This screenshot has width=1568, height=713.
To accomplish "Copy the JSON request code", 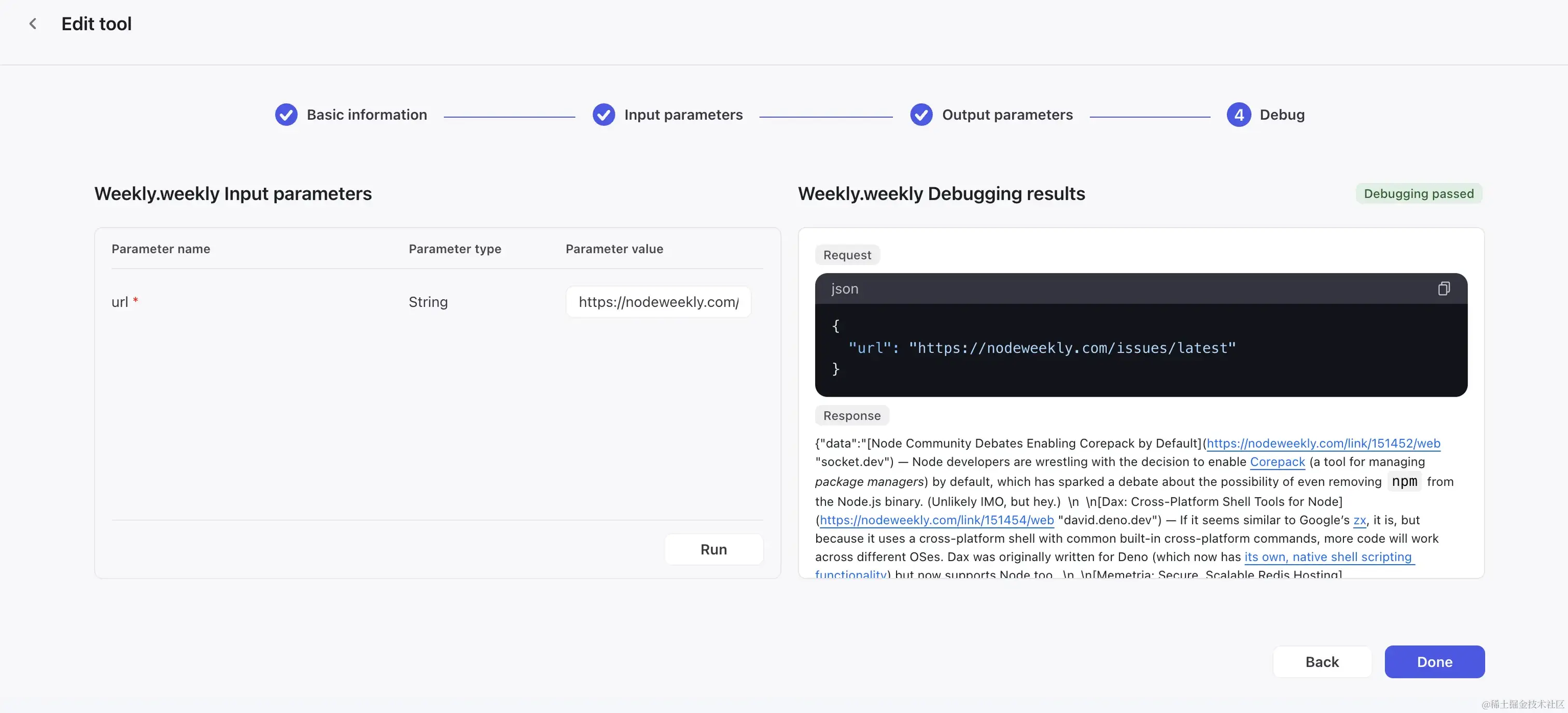I will click(1443, 289).
